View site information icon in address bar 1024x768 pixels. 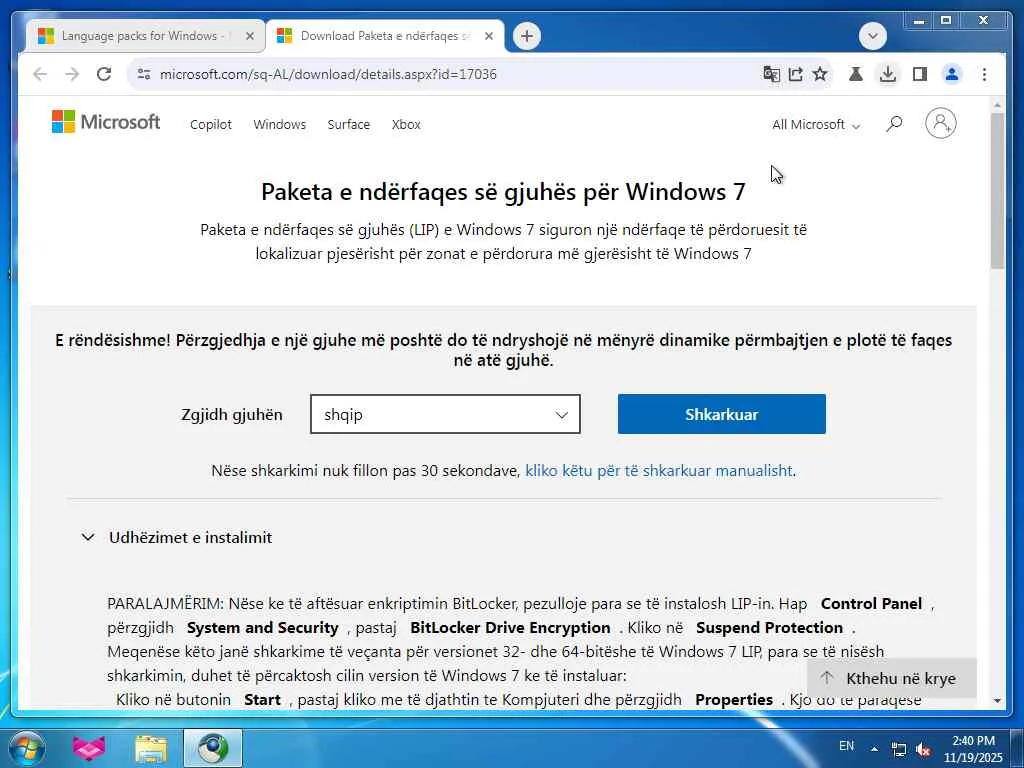point(144,74)
